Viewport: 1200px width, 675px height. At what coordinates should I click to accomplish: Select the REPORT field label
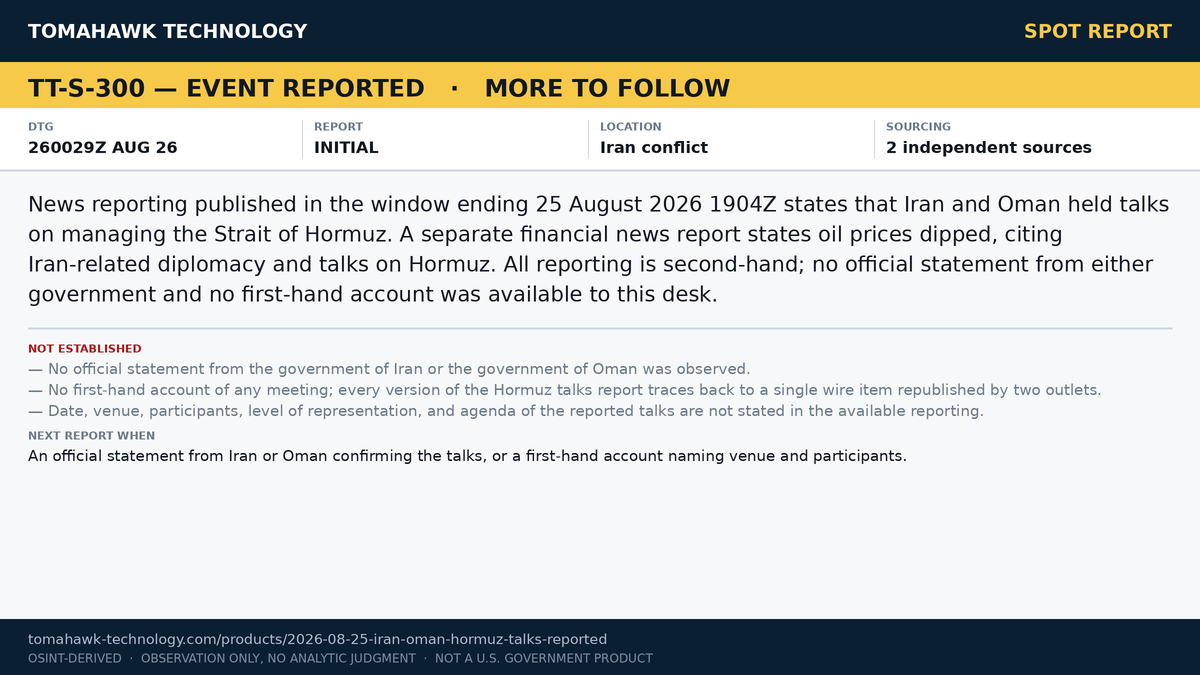pyautogui.click(x=338, y=127)
